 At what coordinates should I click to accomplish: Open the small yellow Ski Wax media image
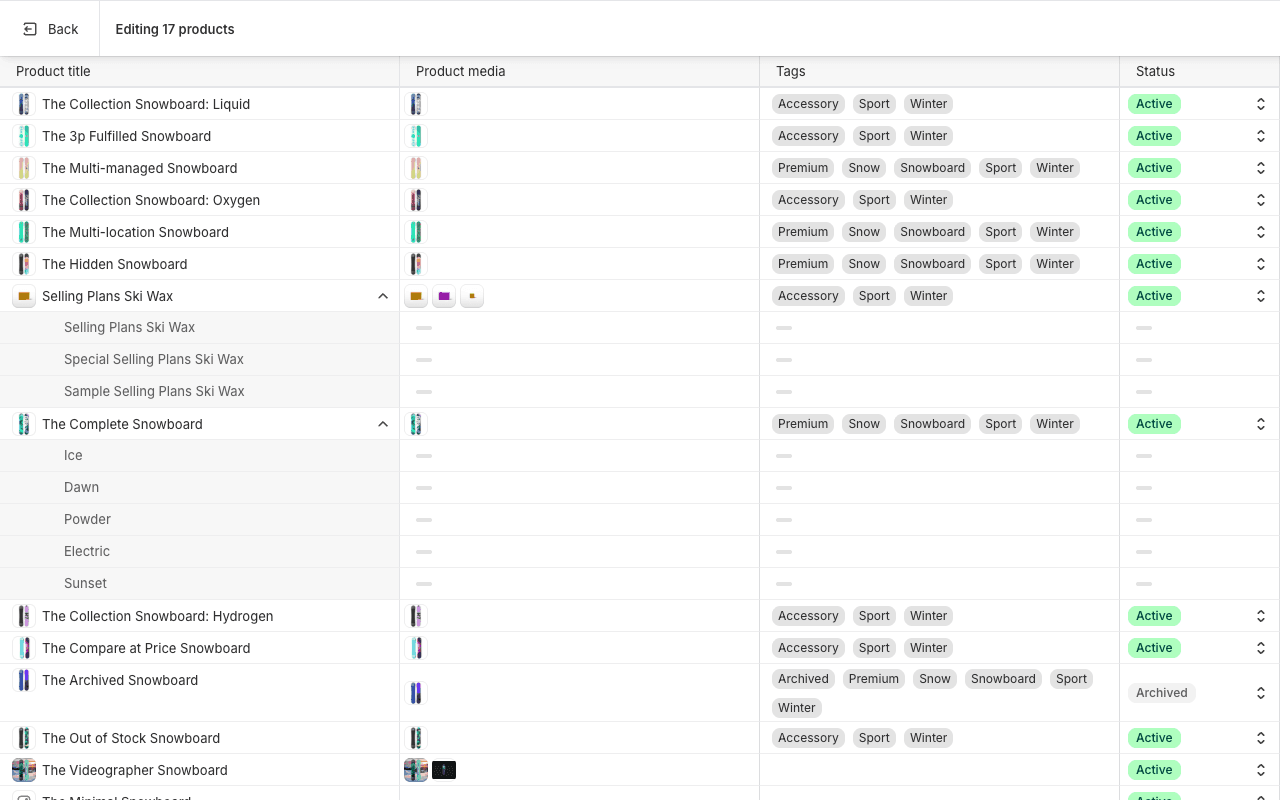click(x=472, y=296)
